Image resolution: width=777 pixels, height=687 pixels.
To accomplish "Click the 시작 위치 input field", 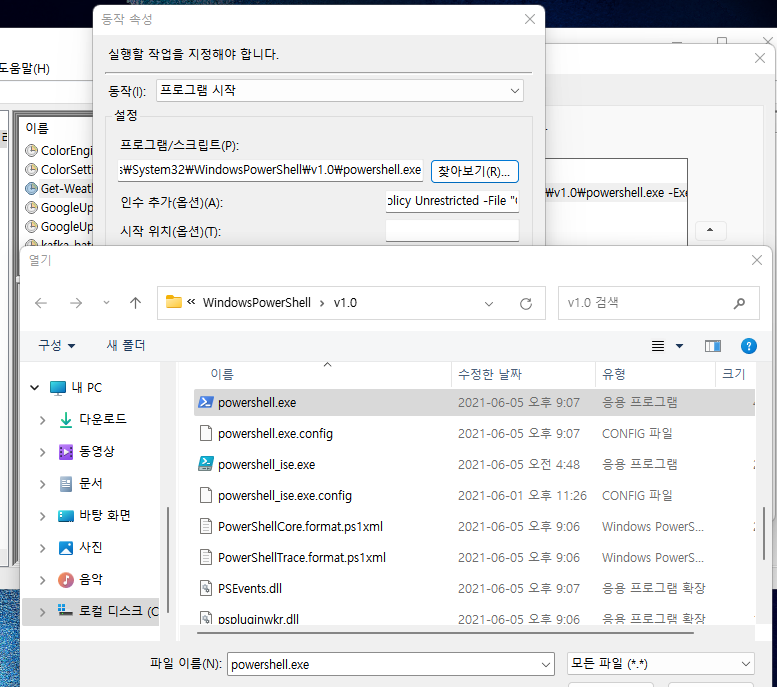I will pyautogui.click(x=452, y=230).
